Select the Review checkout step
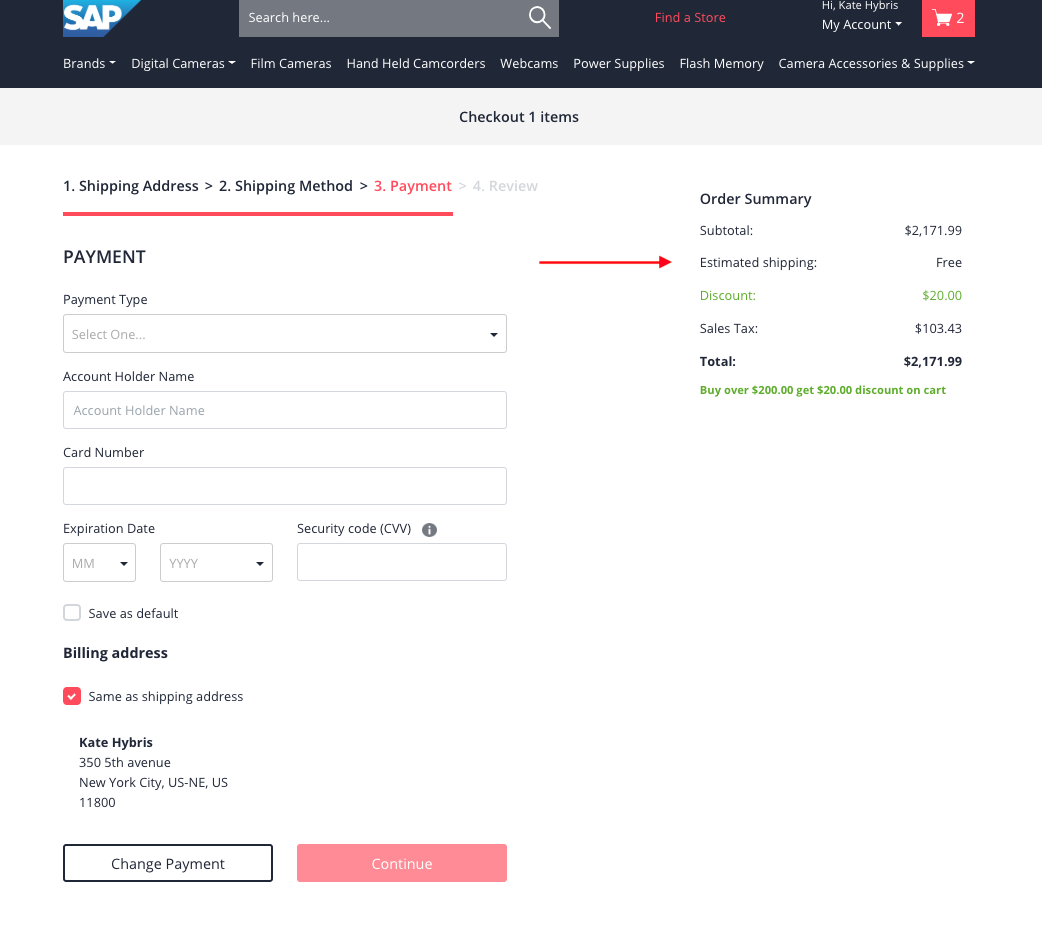This screenshot has height=941, width=1042. pos(505,186)
